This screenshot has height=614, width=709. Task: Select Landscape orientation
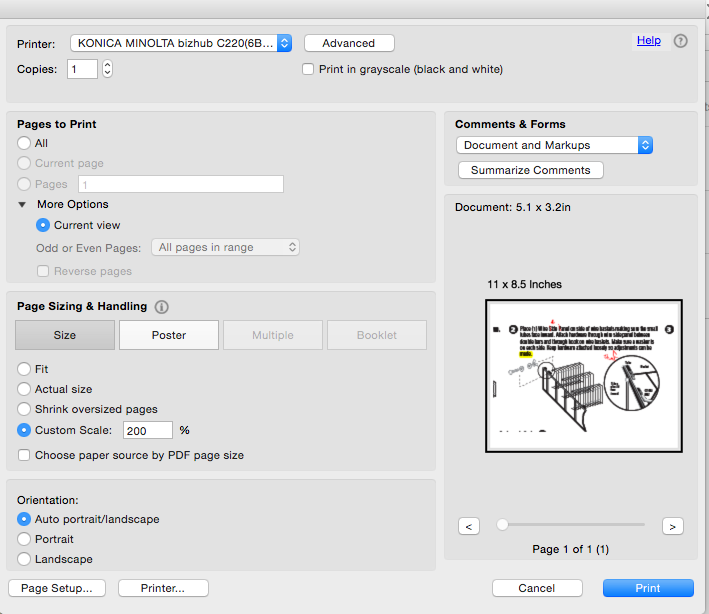24,559
